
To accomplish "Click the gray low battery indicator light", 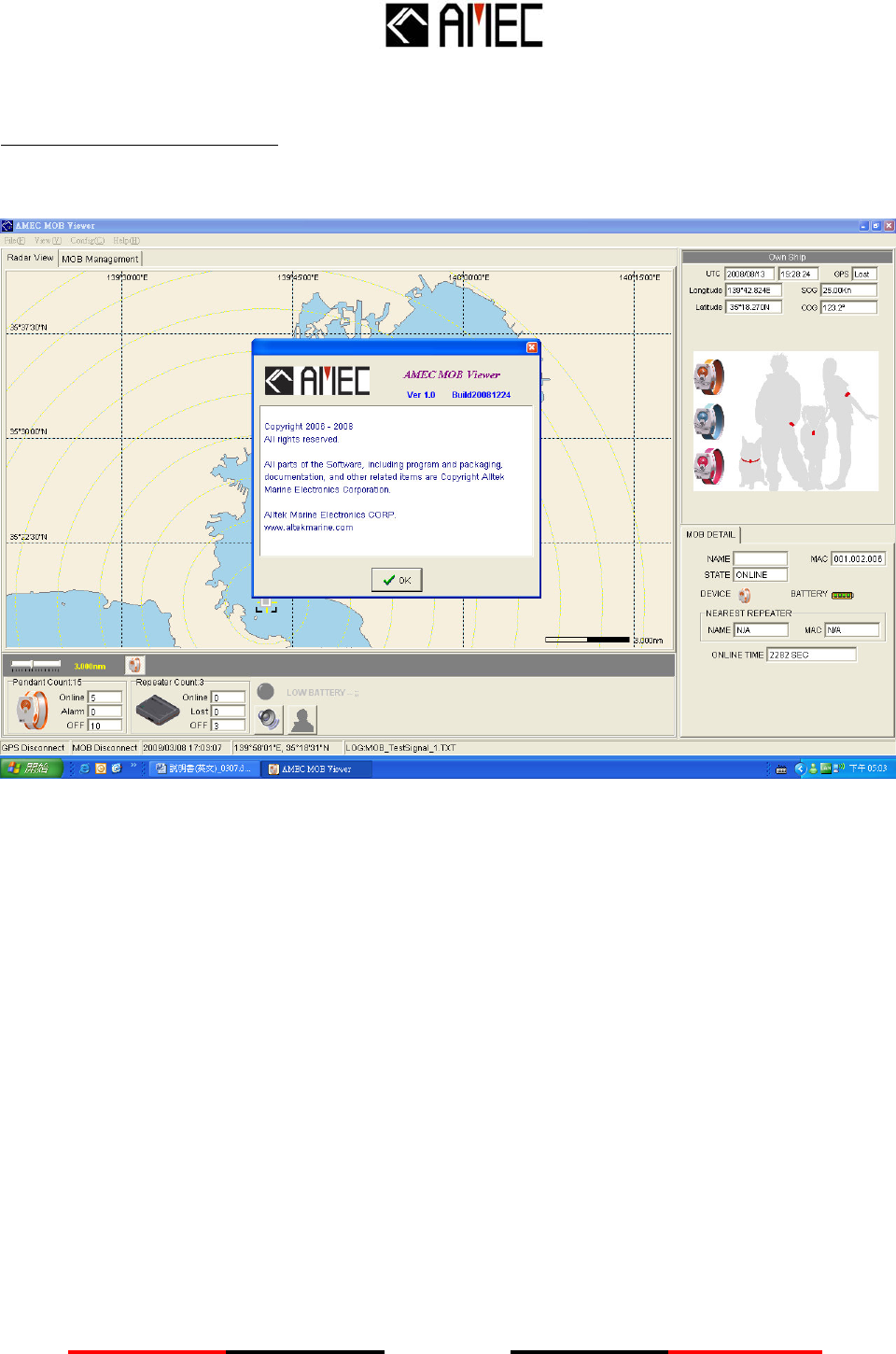I will 266,692.
